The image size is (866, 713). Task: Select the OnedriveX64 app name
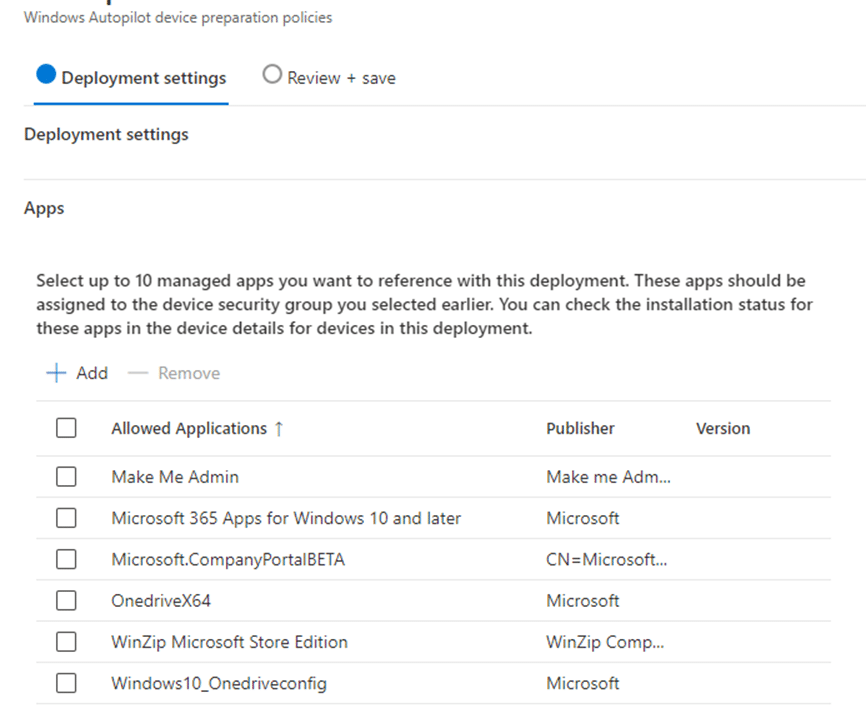click(161, 600)
